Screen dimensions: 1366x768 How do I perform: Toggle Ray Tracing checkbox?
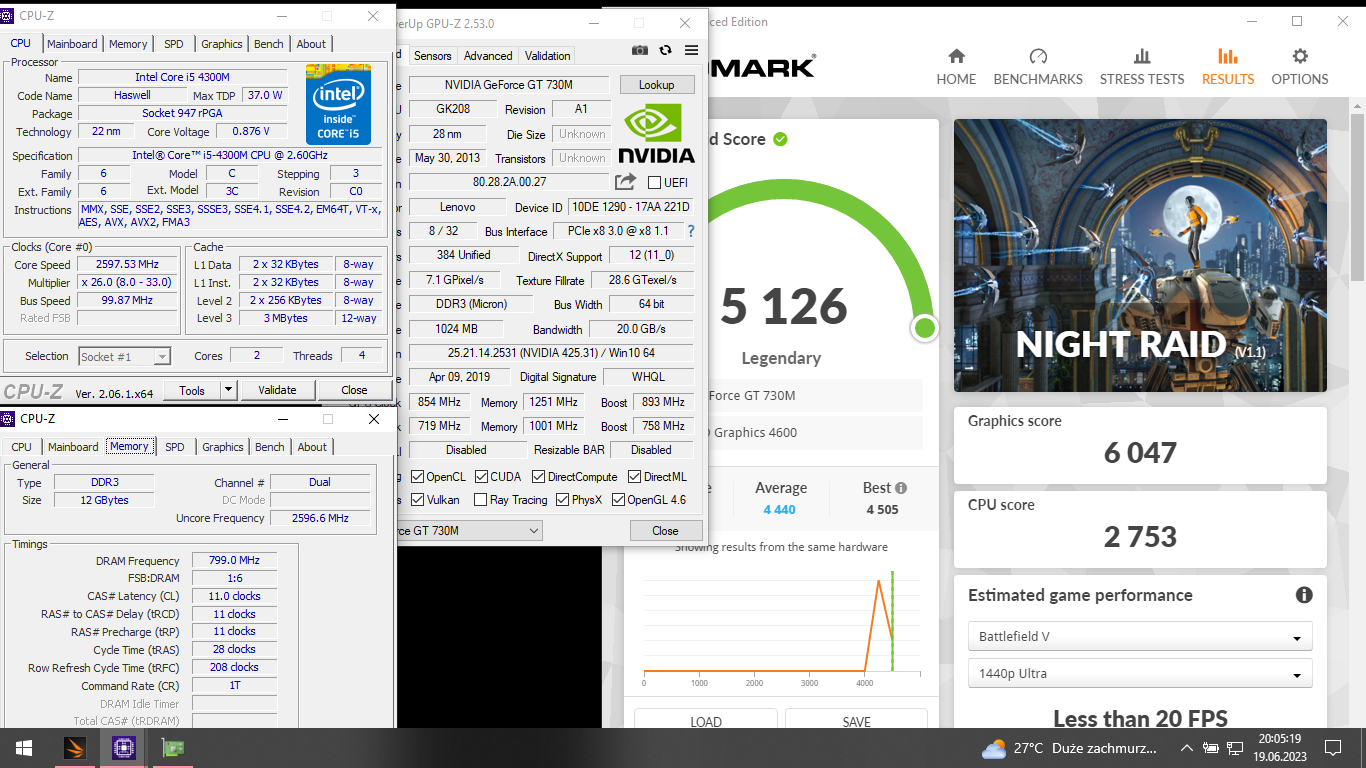pyautogui.click(x=480, y=500)
